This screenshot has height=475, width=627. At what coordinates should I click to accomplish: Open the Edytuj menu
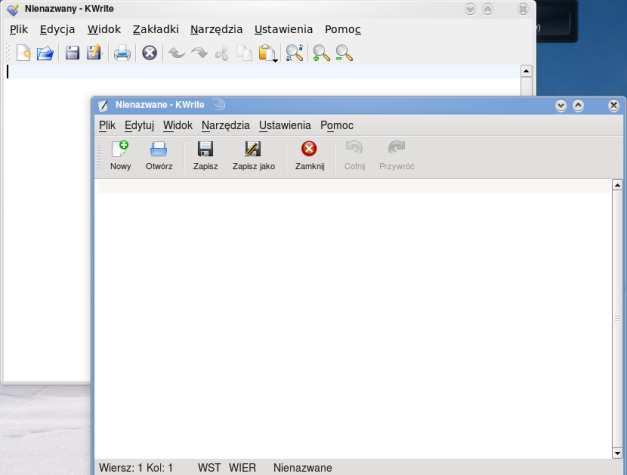click(x=139, y=126)
